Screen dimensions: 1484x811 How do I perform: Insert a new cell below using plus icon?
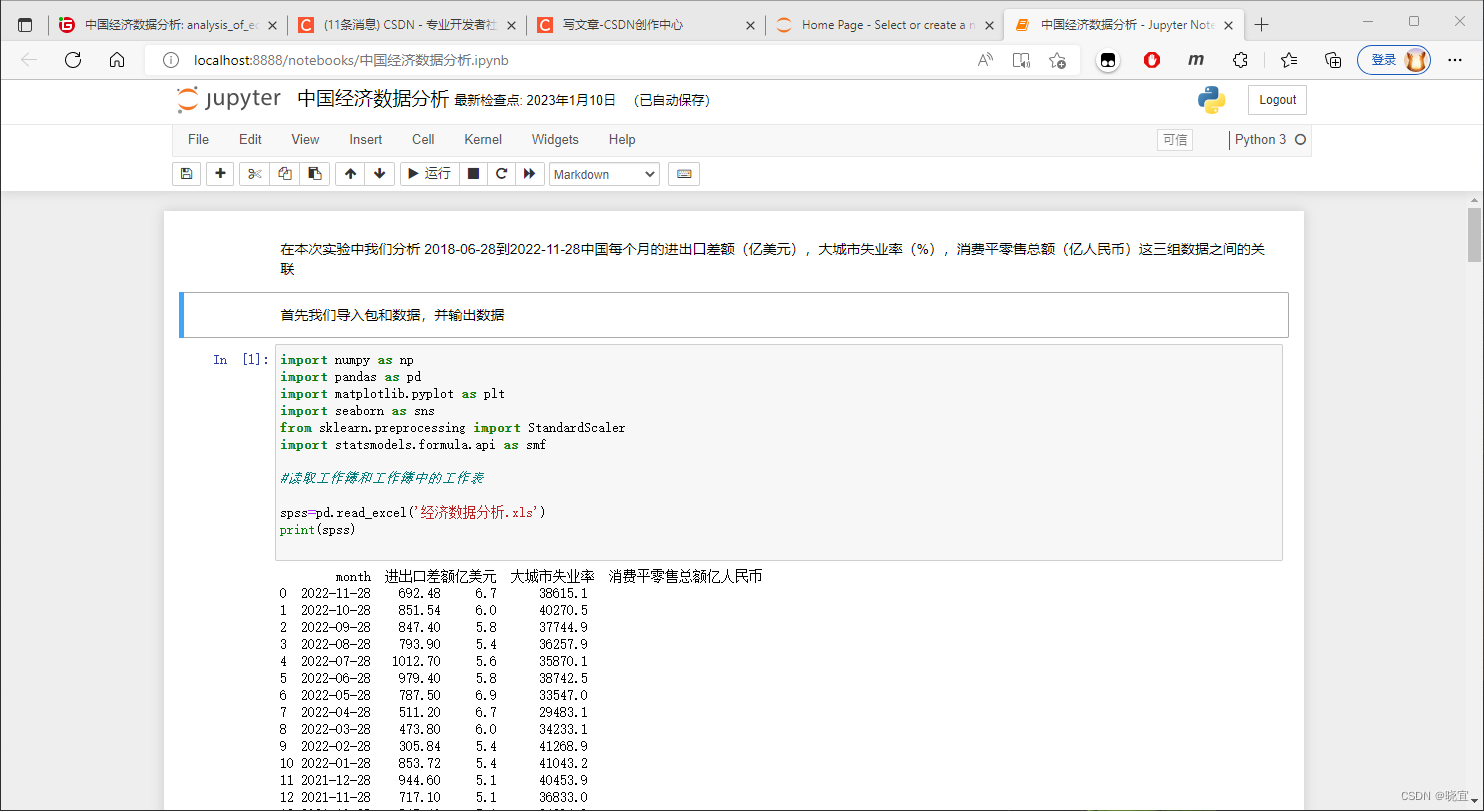(220, 174)
